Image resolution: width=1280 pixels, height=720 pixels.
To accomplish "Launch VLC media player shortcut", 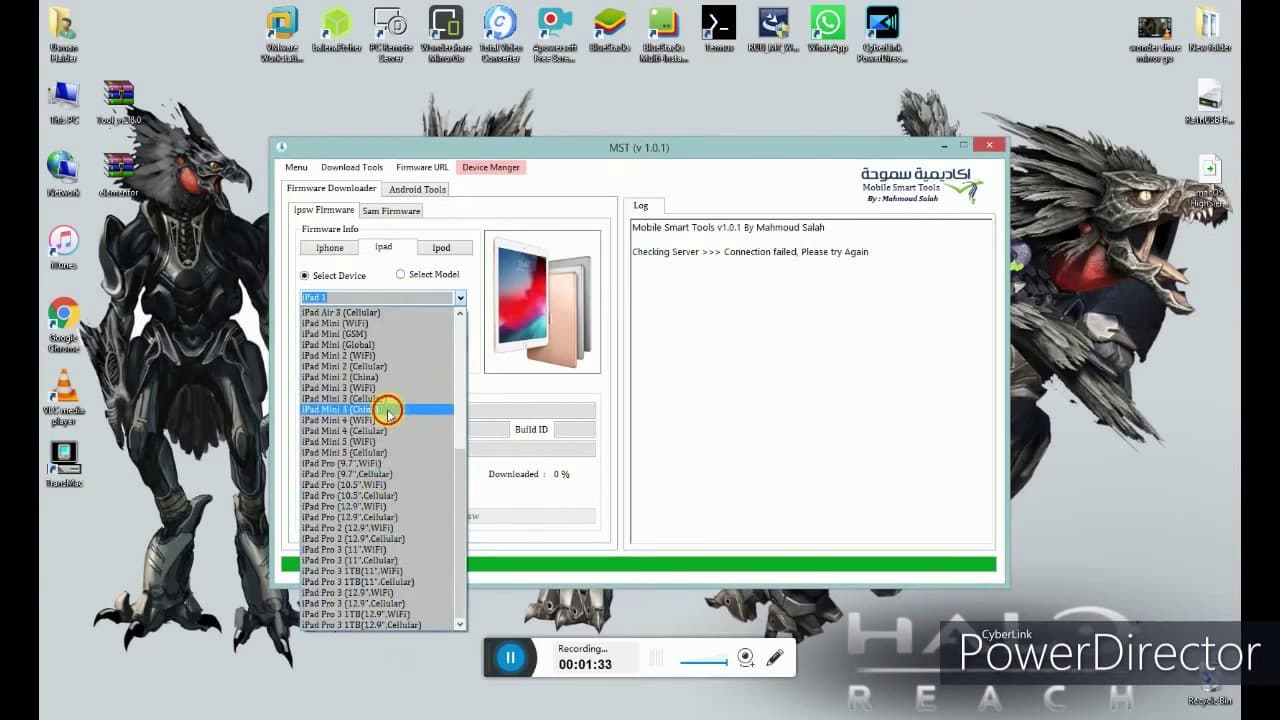I will [64, 398].
